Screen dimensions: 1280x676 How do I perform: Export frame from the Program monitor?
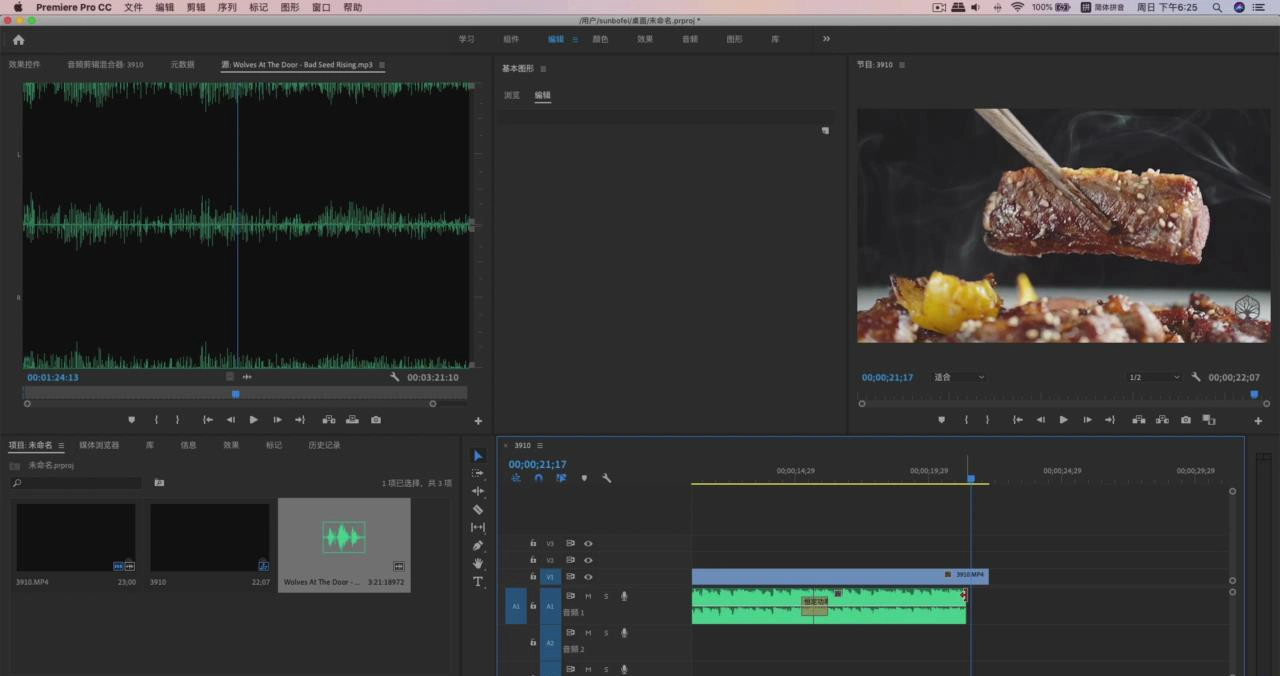[1186, 420]
